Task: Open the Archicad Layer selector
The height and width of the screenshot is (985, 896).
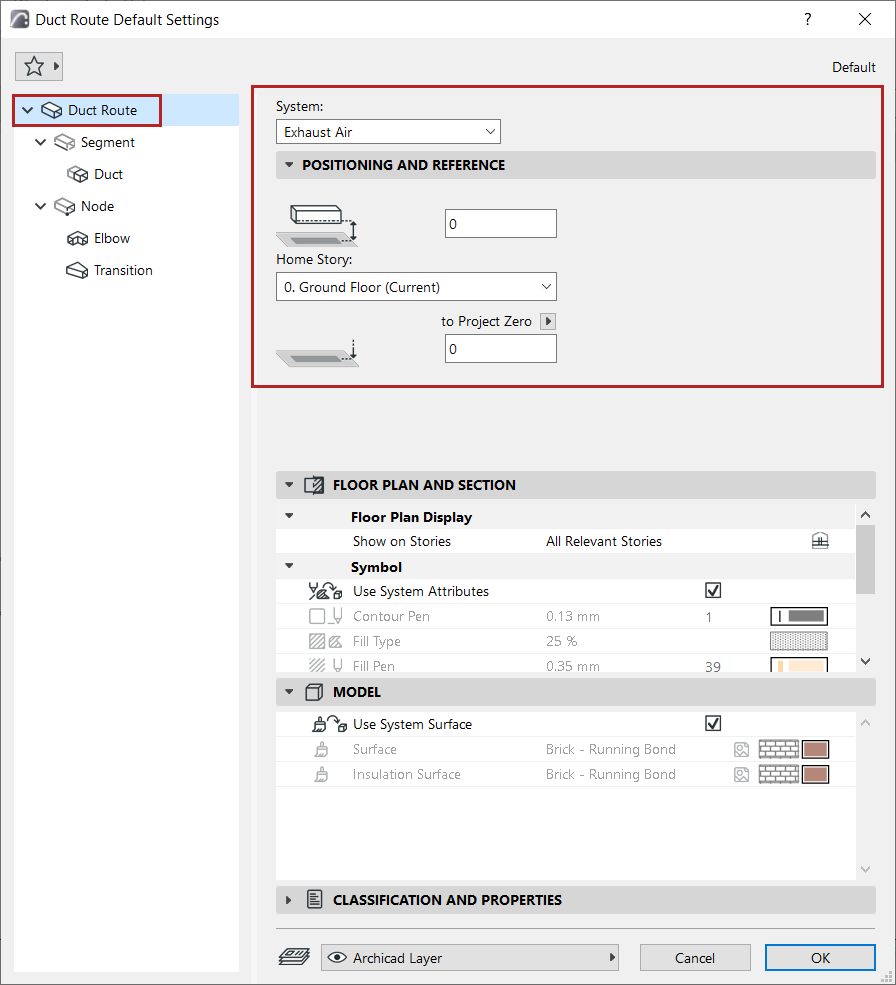Action: click(x=470, y=958)
